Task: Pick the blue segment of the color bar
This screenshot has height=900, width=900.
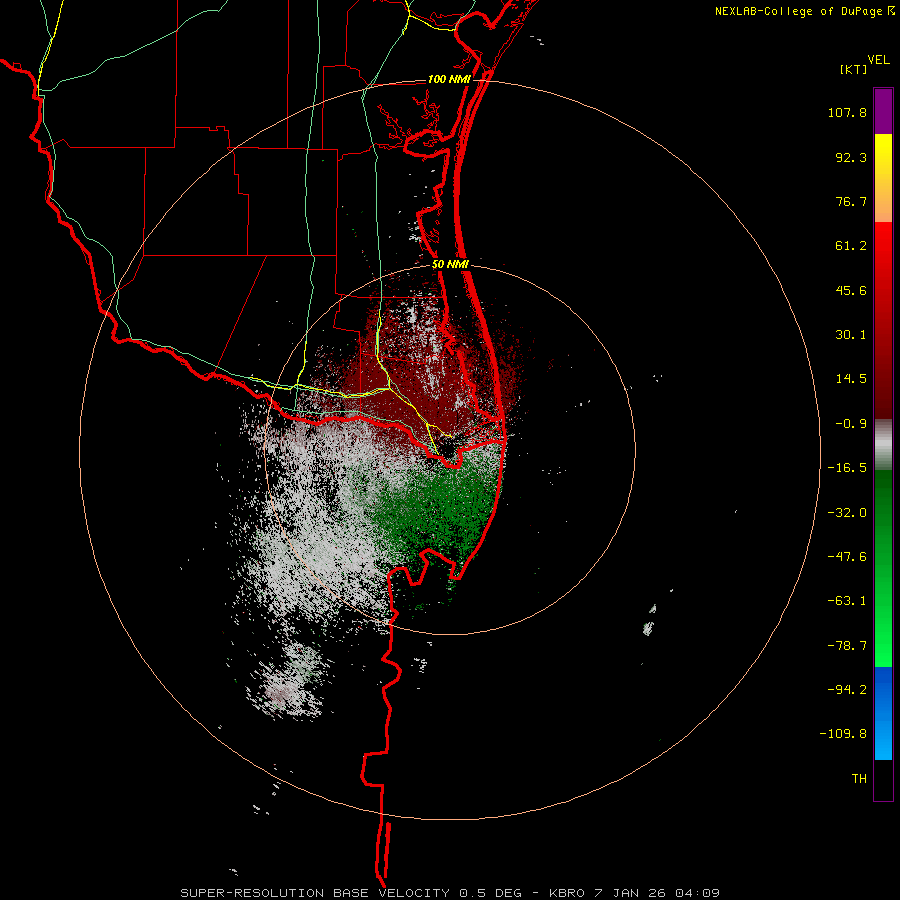Action: pyautogui.click(x=883, y=713)
